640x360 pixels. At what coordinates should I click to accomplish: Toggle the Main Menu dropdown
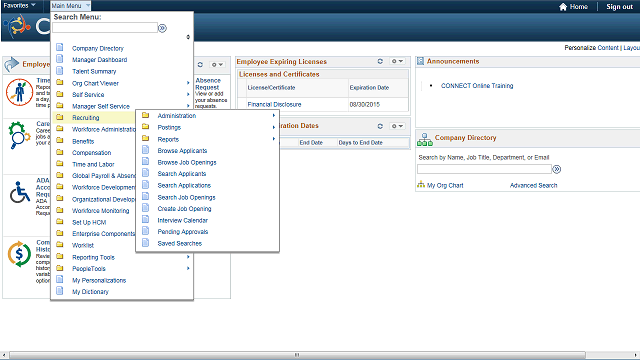(70, 6)
